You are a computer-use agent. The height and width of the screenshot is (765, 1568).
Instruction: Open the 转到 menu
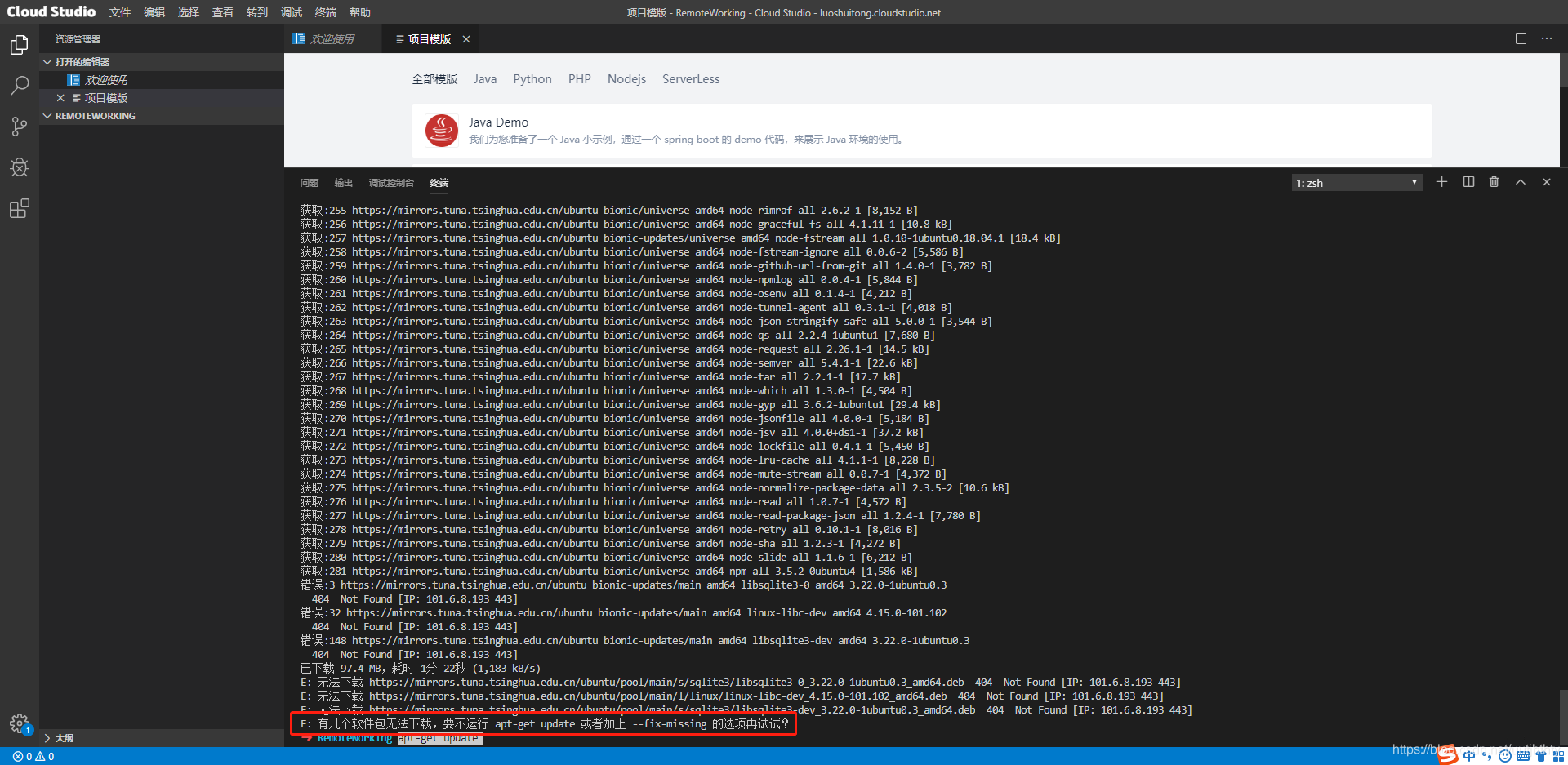(257, 12)
